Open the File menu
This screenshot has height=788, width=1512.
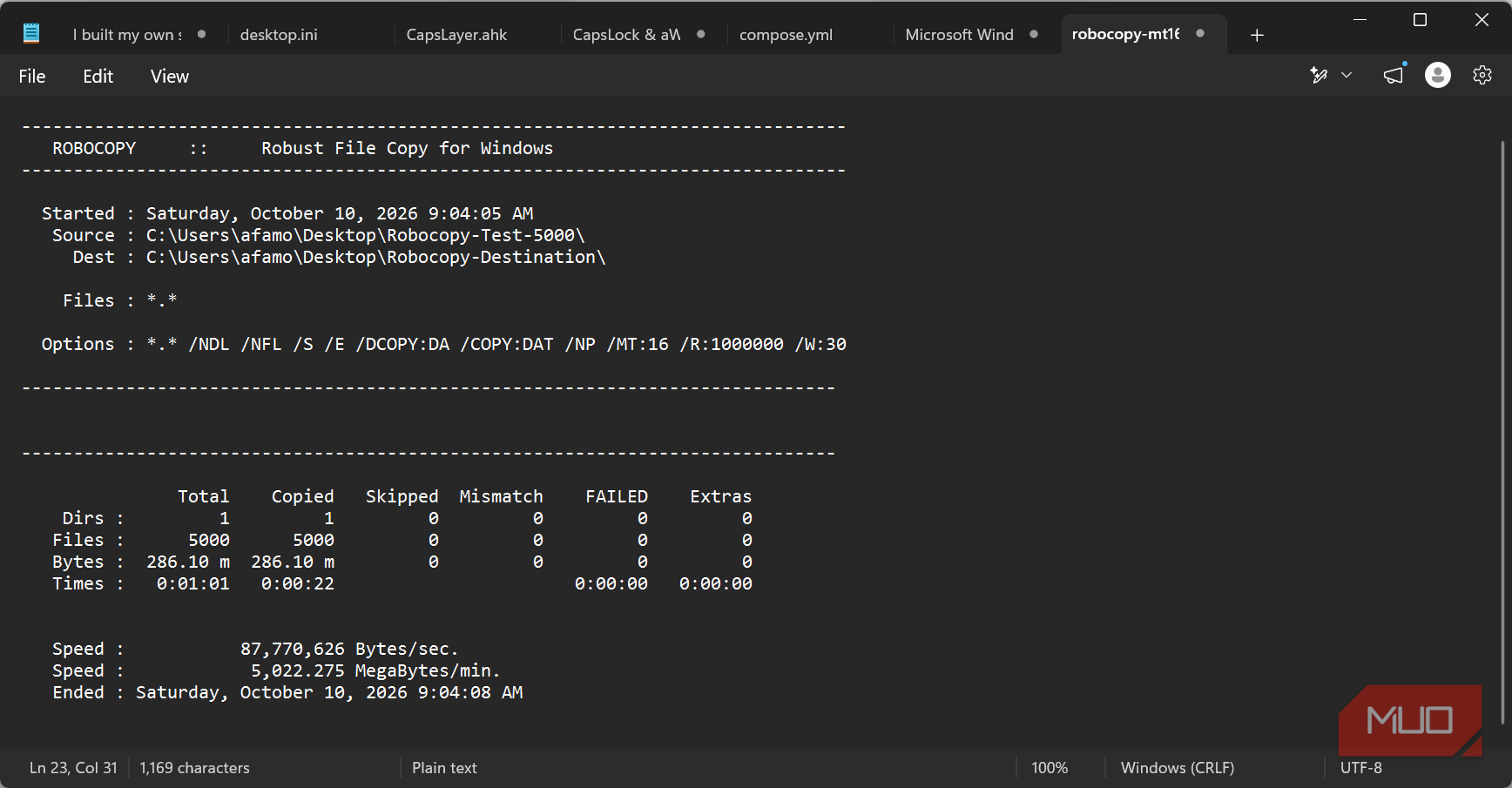32,77
